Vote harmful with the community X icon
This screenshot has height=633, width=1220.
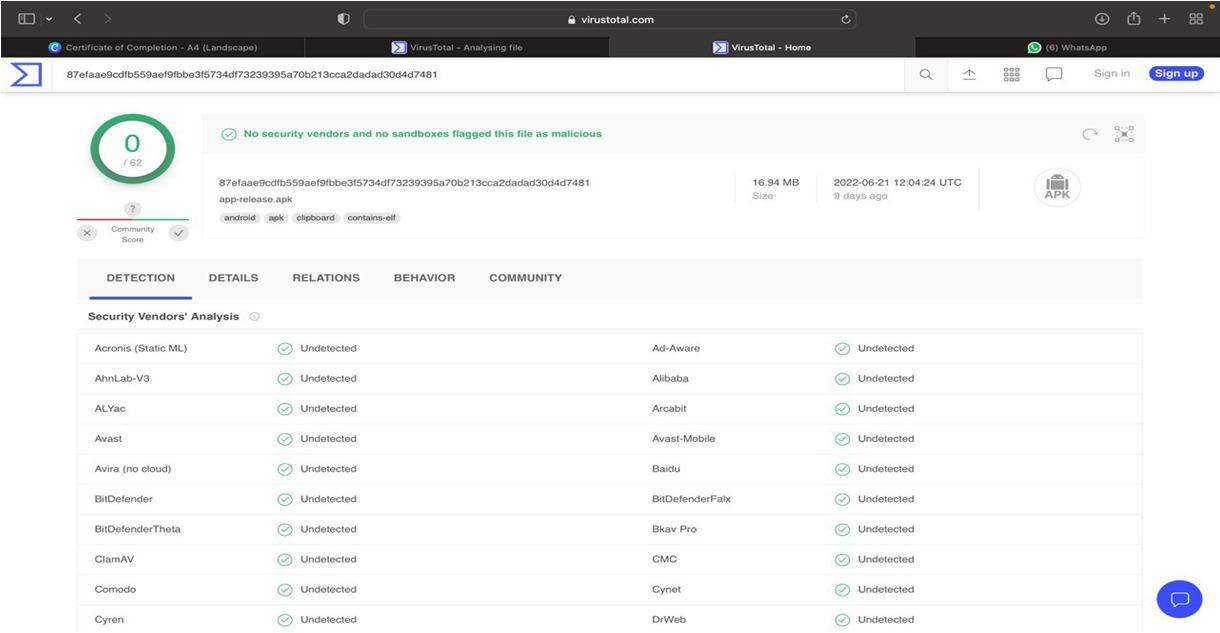88,233
